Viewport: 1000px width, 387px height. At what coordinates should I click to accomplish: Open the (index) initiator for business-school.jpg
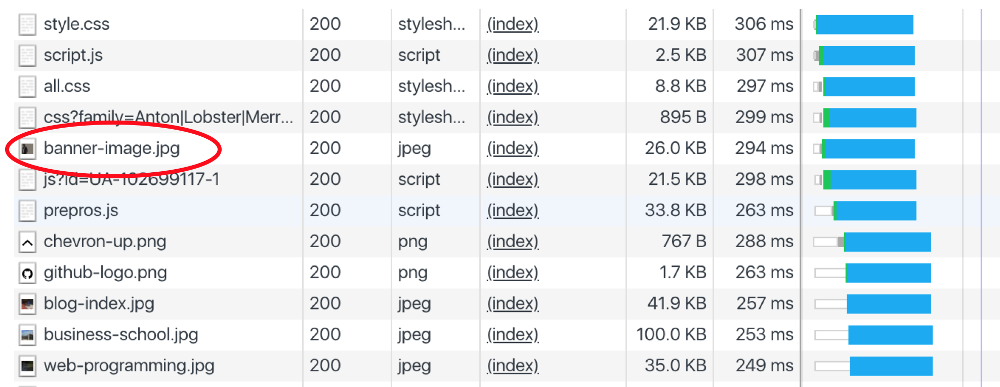click(513, 335)
